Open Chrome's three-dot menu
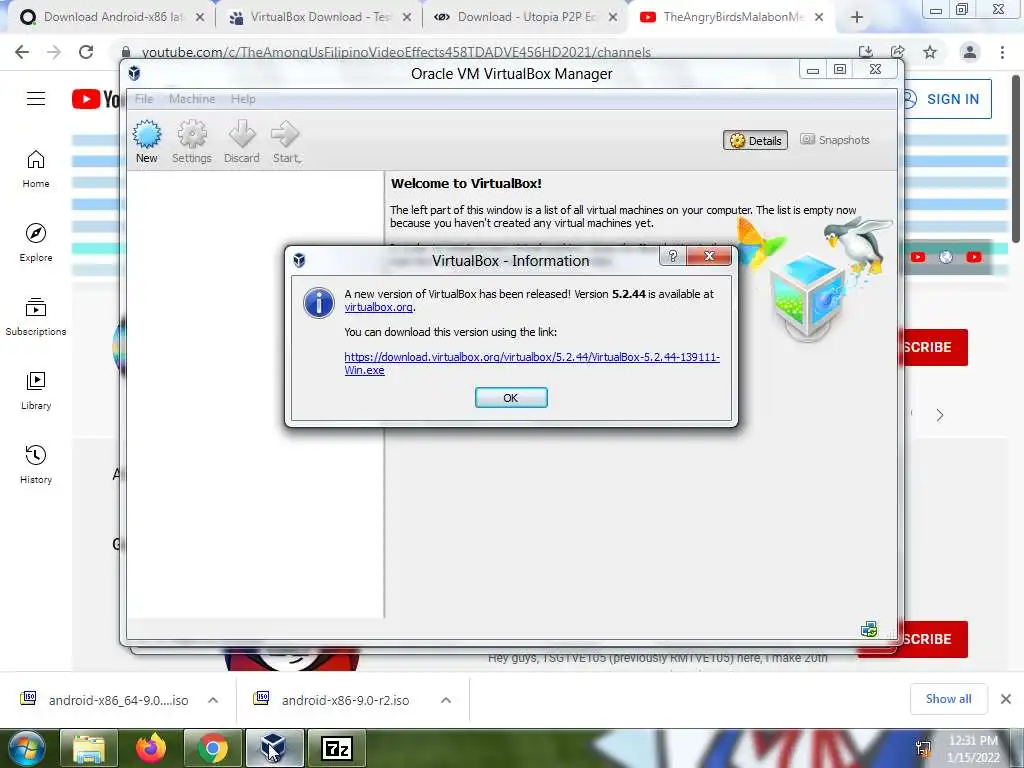Viewport: 1024px width, 768px height. point(1002,52)
